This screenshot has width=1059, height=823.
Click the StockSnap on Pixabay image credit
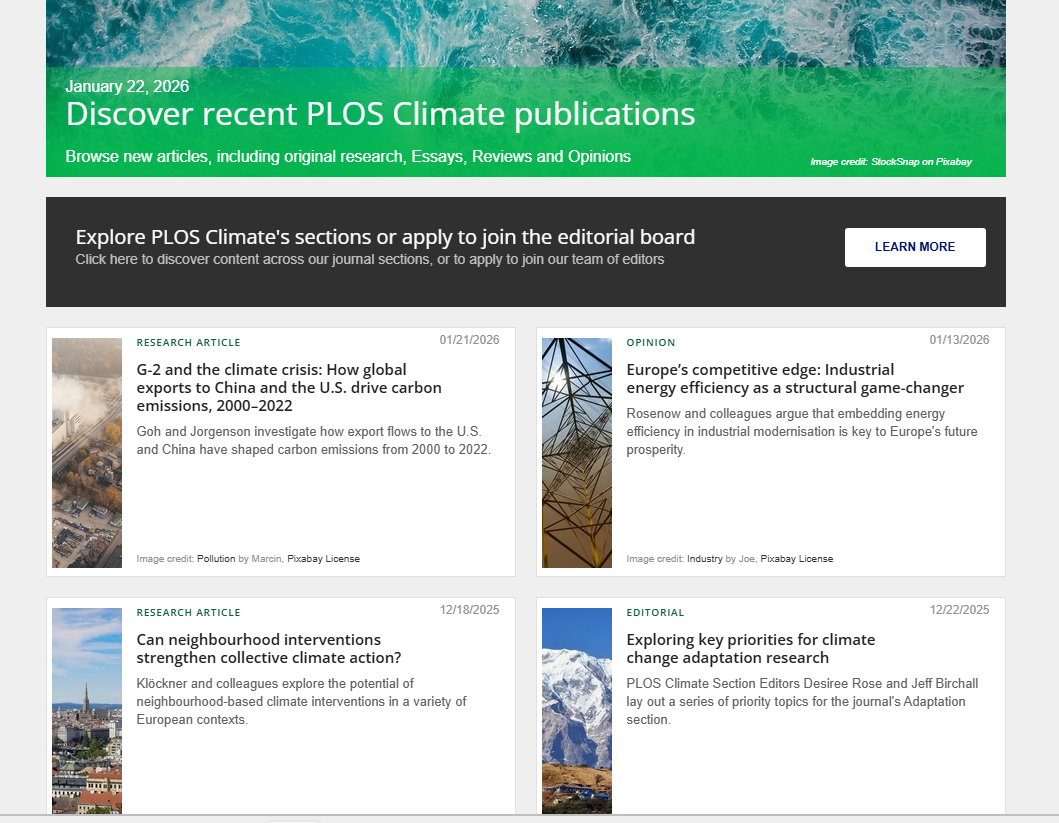point(890,162)
